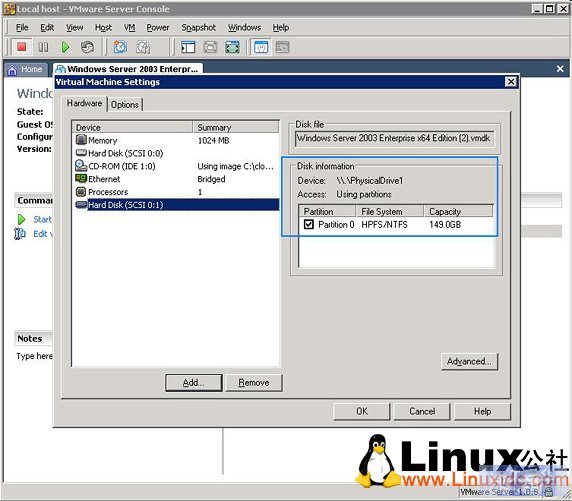This screenshot has width=572, height=501.
Task: Click the Ethernet adapter icon
Action: (81, 178)
